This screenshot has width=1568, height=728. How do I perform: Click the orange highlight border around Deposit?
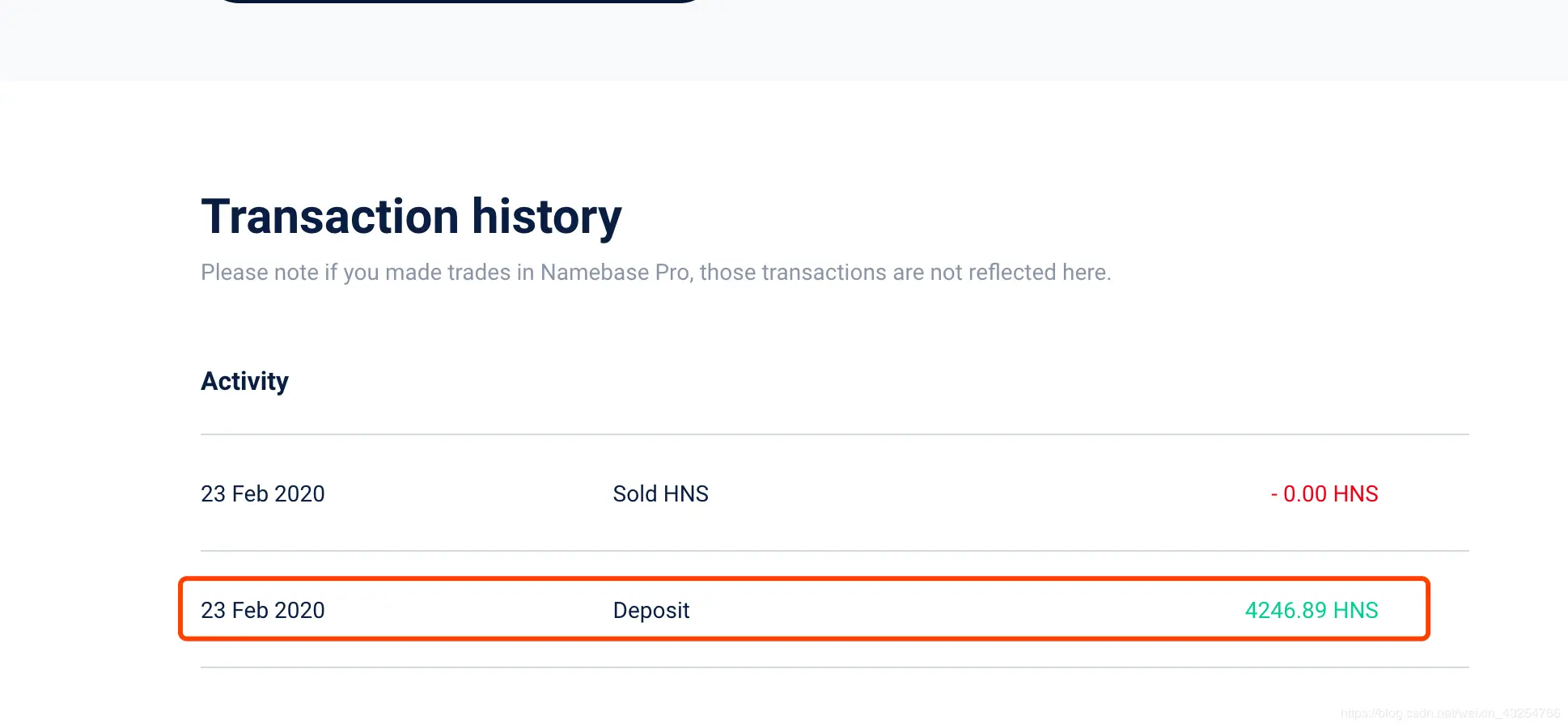coord(804,579)
